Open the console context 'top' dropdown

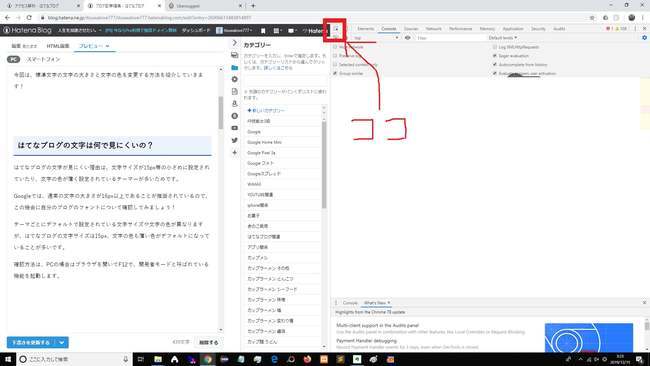coord(375,38)
